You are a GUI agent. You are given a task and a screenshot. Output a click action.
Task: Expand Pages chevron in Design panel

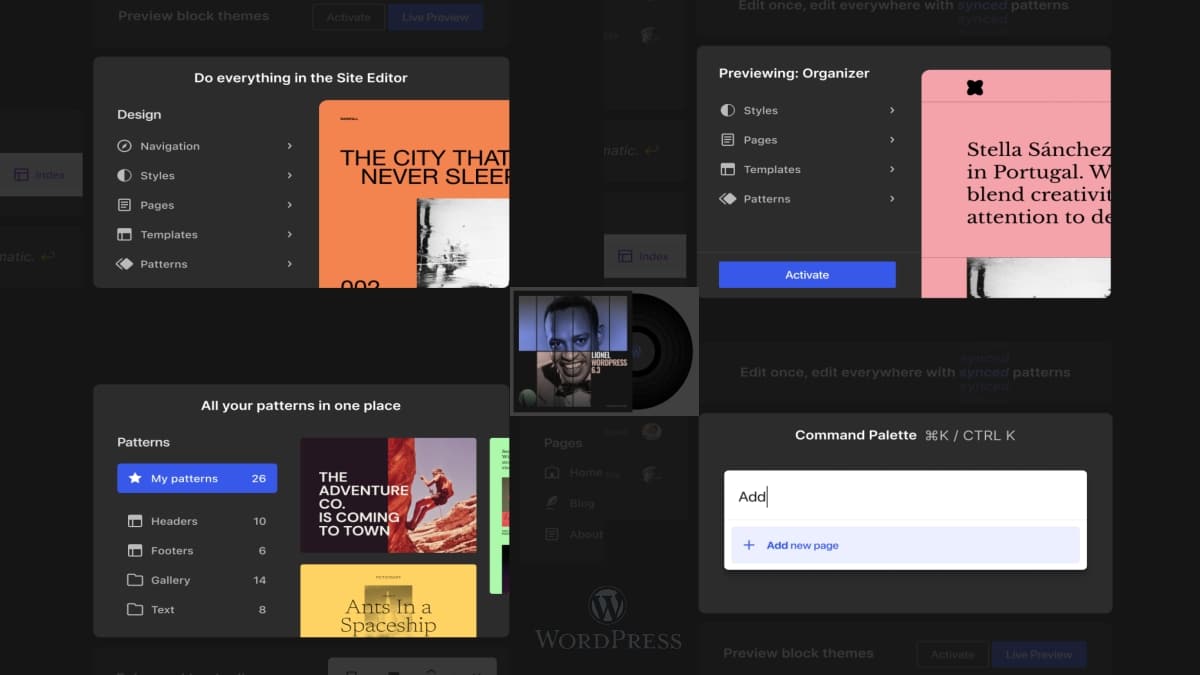coord(290,205)
